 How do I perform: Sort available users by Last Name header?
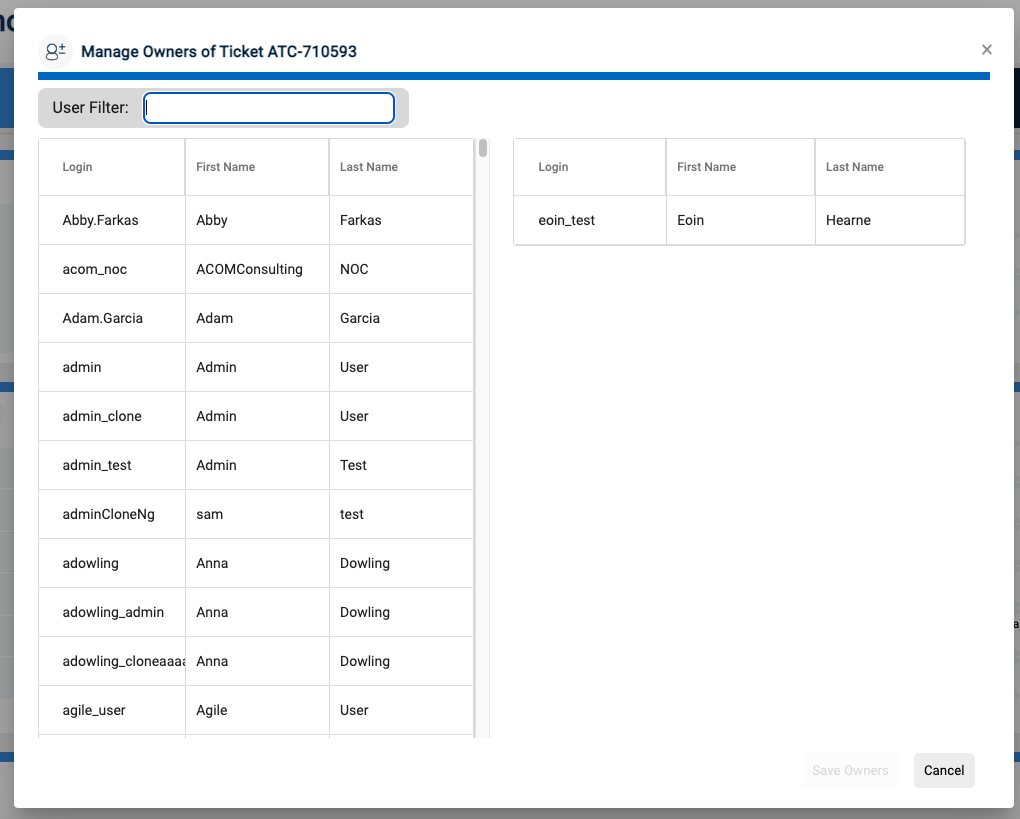368,167
